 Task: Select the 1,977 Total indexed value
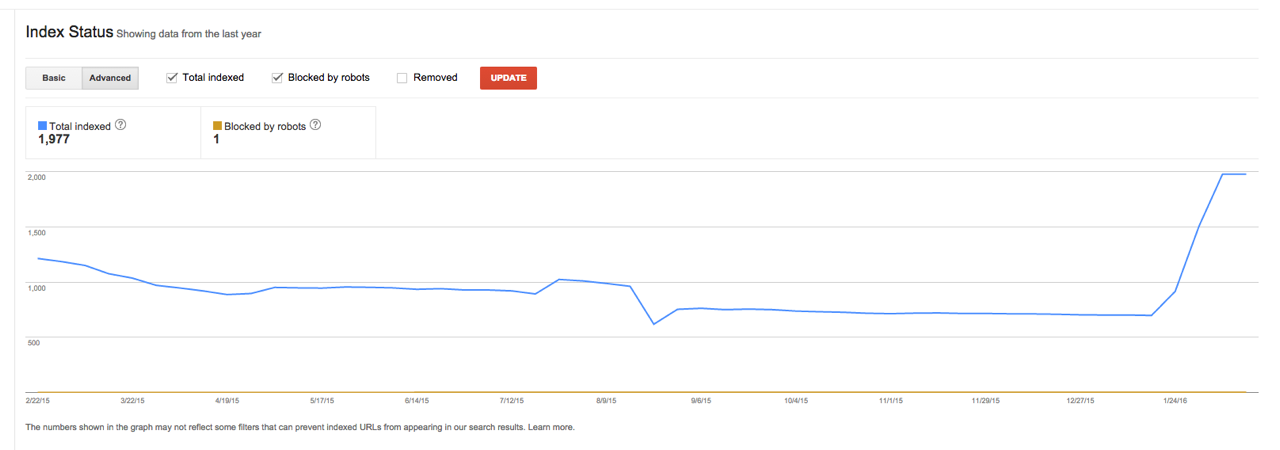point(54,140)
